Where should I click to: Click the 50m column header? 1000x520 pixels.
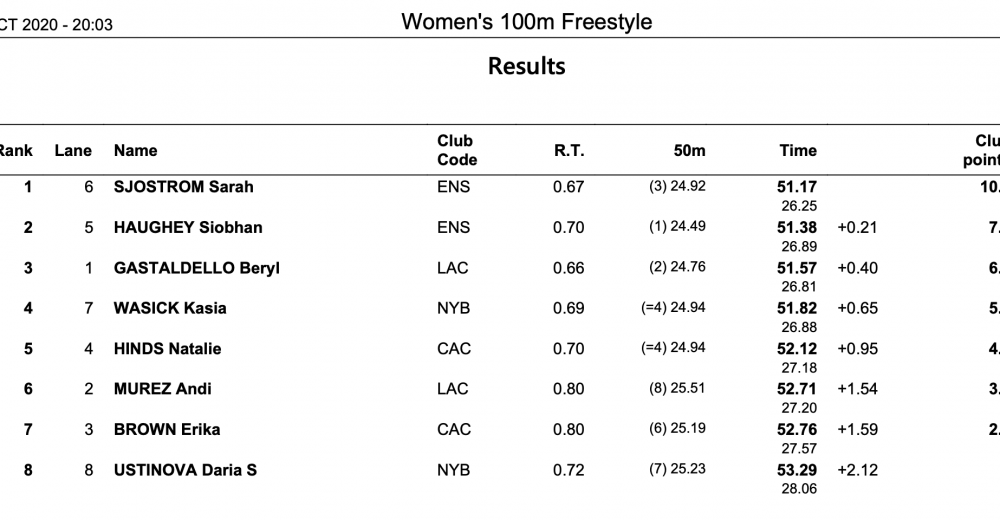tap(689, 151)
